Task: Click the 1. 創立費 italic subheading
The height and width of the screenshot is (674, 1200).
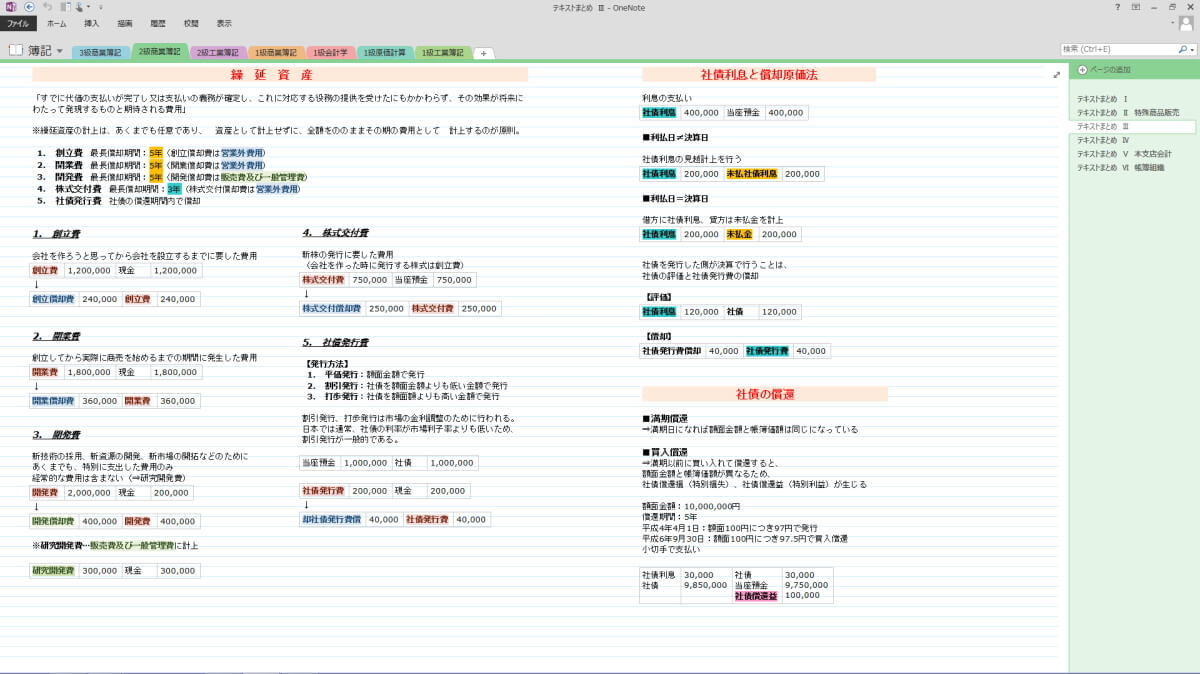Action: (56, 233)
